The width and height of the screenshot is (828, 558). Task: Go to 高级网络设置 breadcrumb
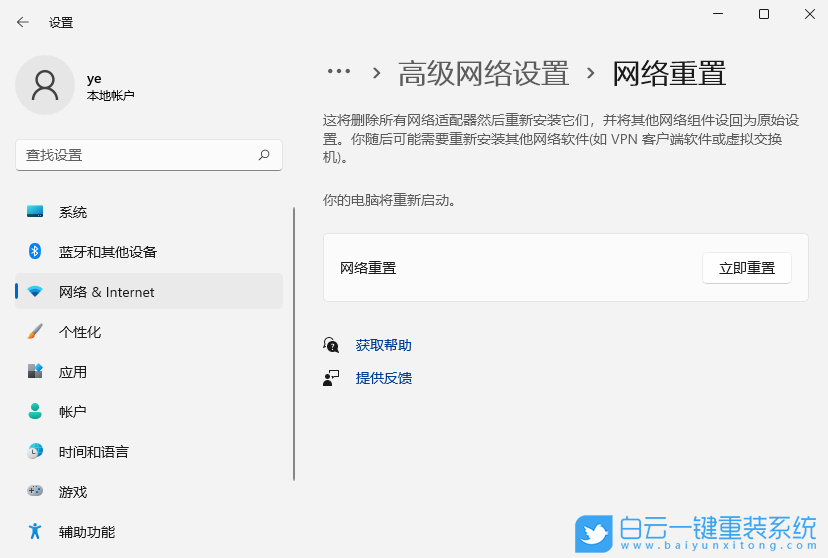click(x=483, y=73)
